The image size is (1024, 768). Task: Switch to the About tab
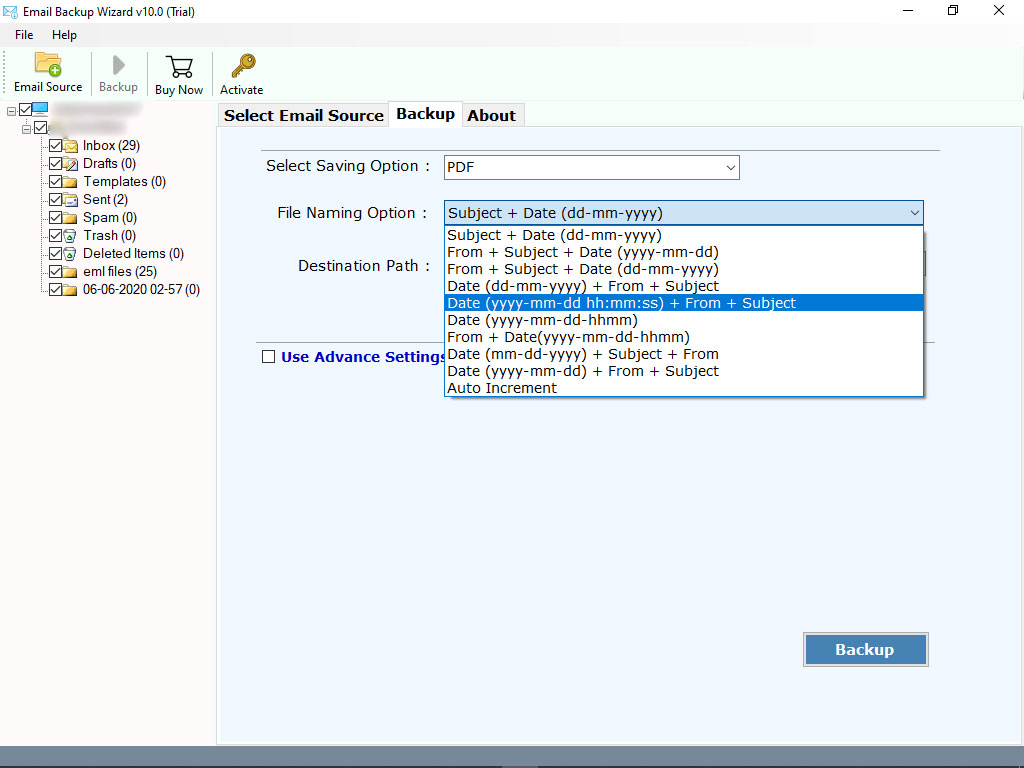click(492, 116)
